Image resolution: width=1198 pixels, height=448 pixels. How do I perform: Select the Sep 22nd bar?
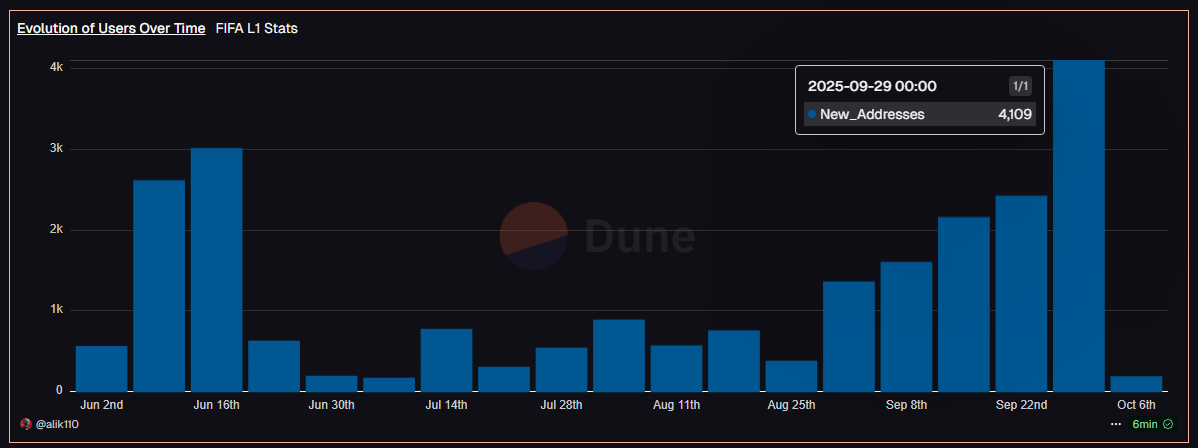(x=1022, y=294)
